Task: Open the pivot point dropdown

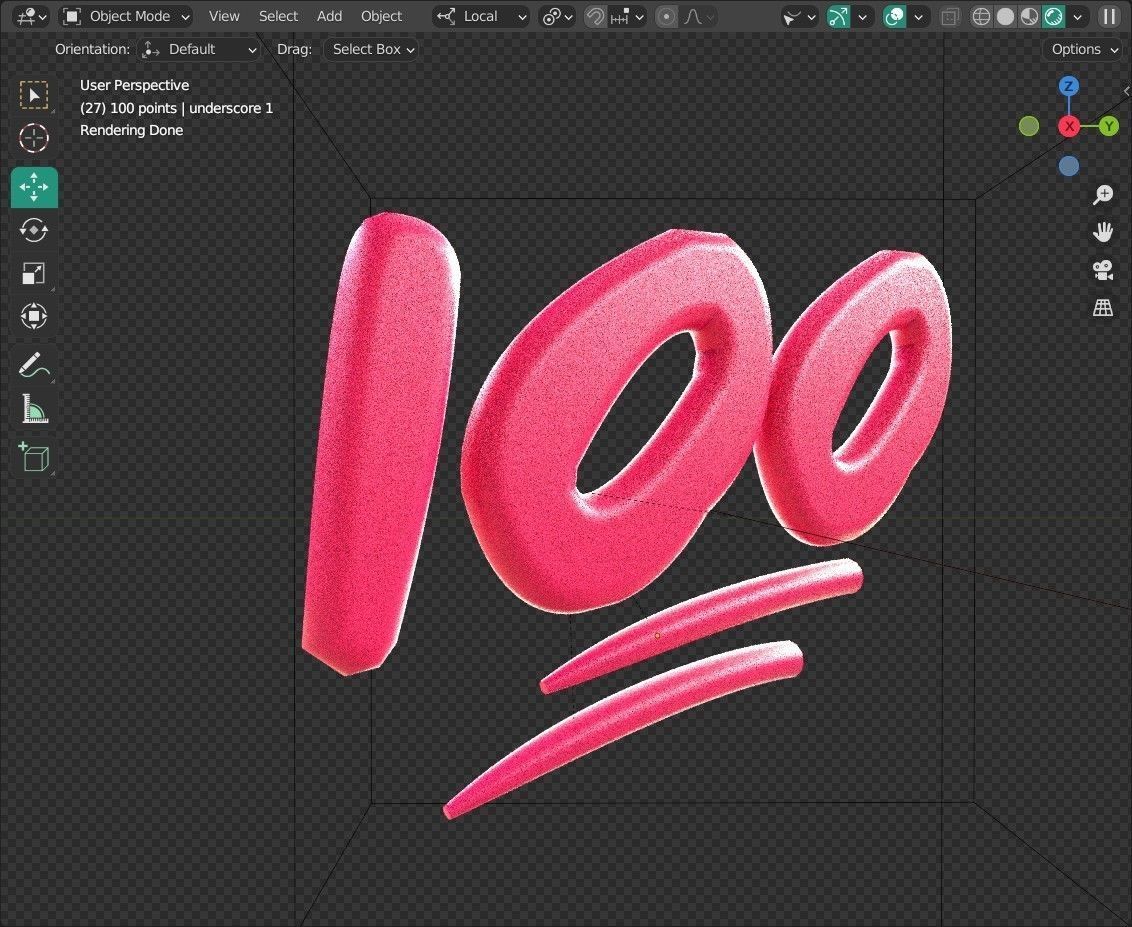Action: pos(557,17)
